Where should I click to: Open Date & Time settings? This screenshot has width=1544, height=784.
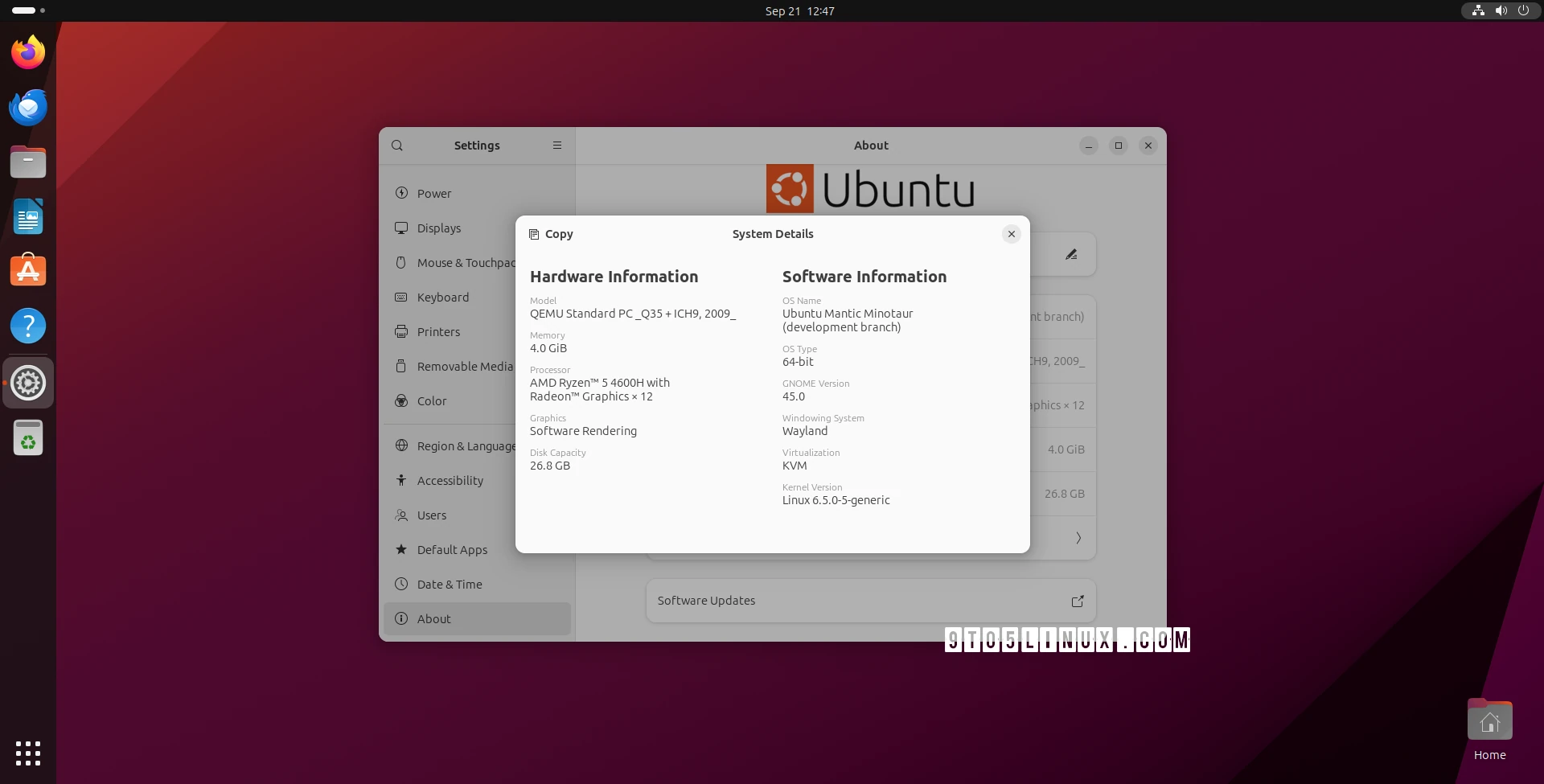pos(450,585)
